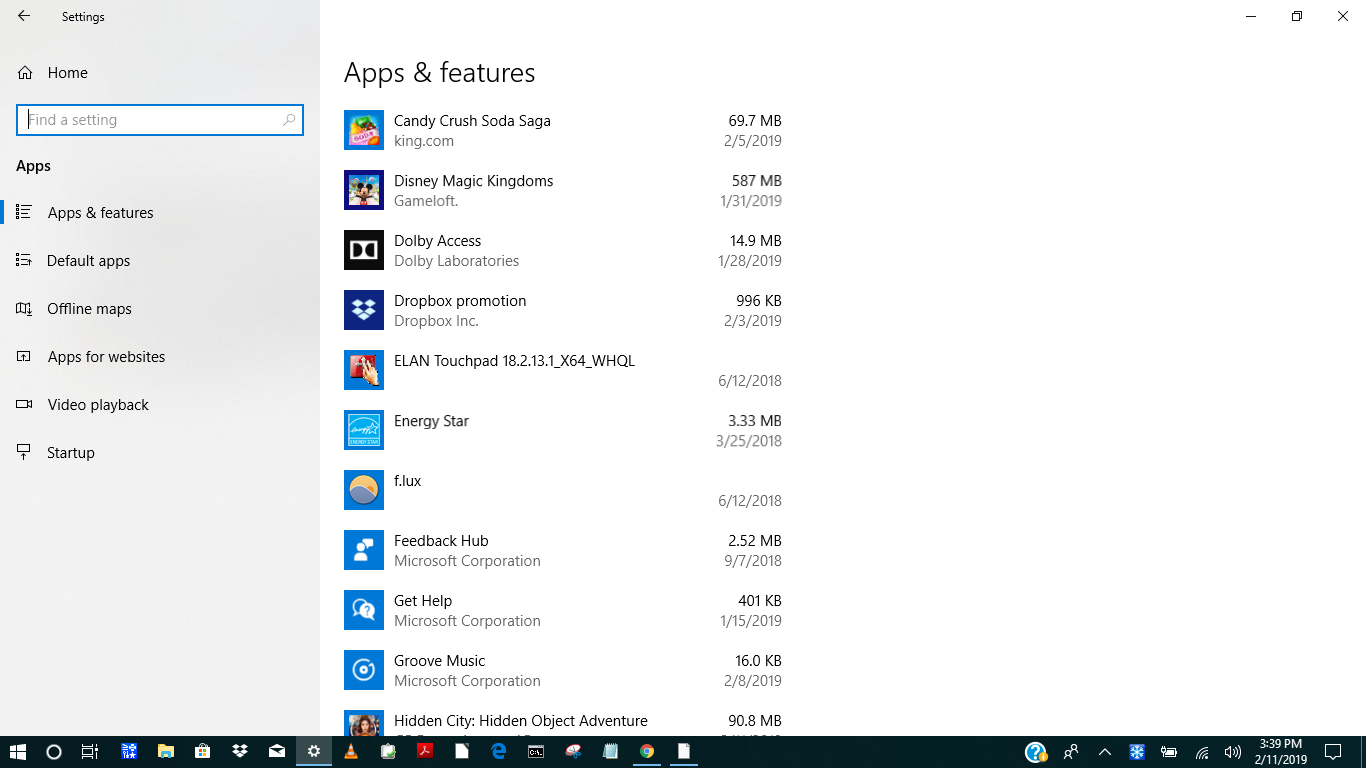Select the Get Help app name

423,601
